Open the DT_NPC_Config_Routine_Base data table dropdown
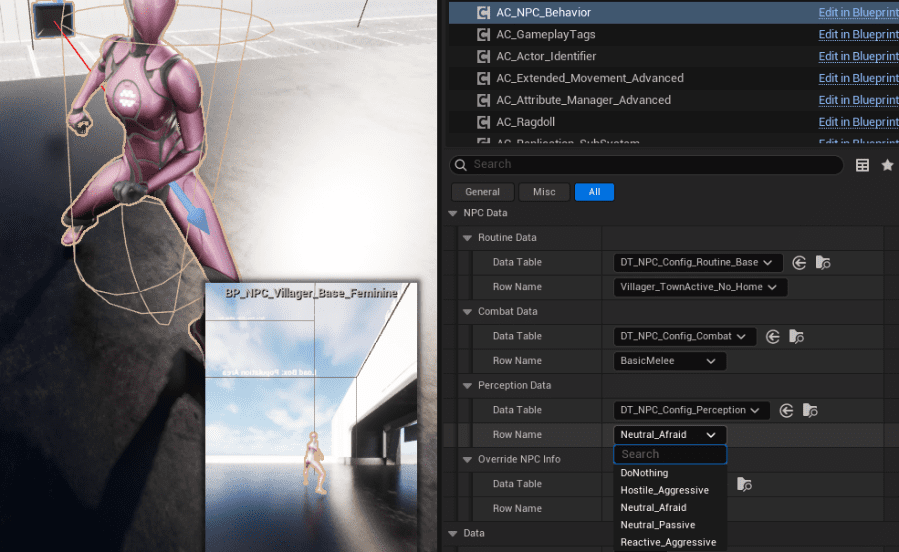 (697, 263)
